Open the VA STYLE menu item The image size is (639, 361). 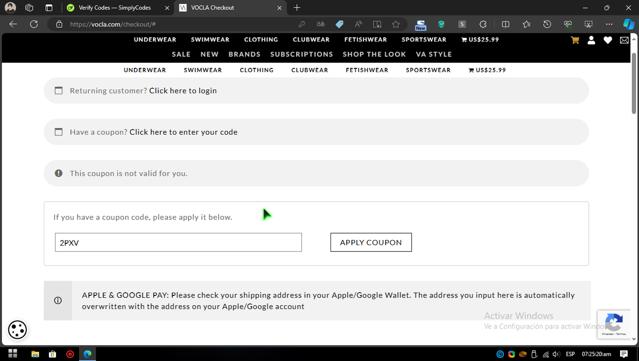point(434,54)
